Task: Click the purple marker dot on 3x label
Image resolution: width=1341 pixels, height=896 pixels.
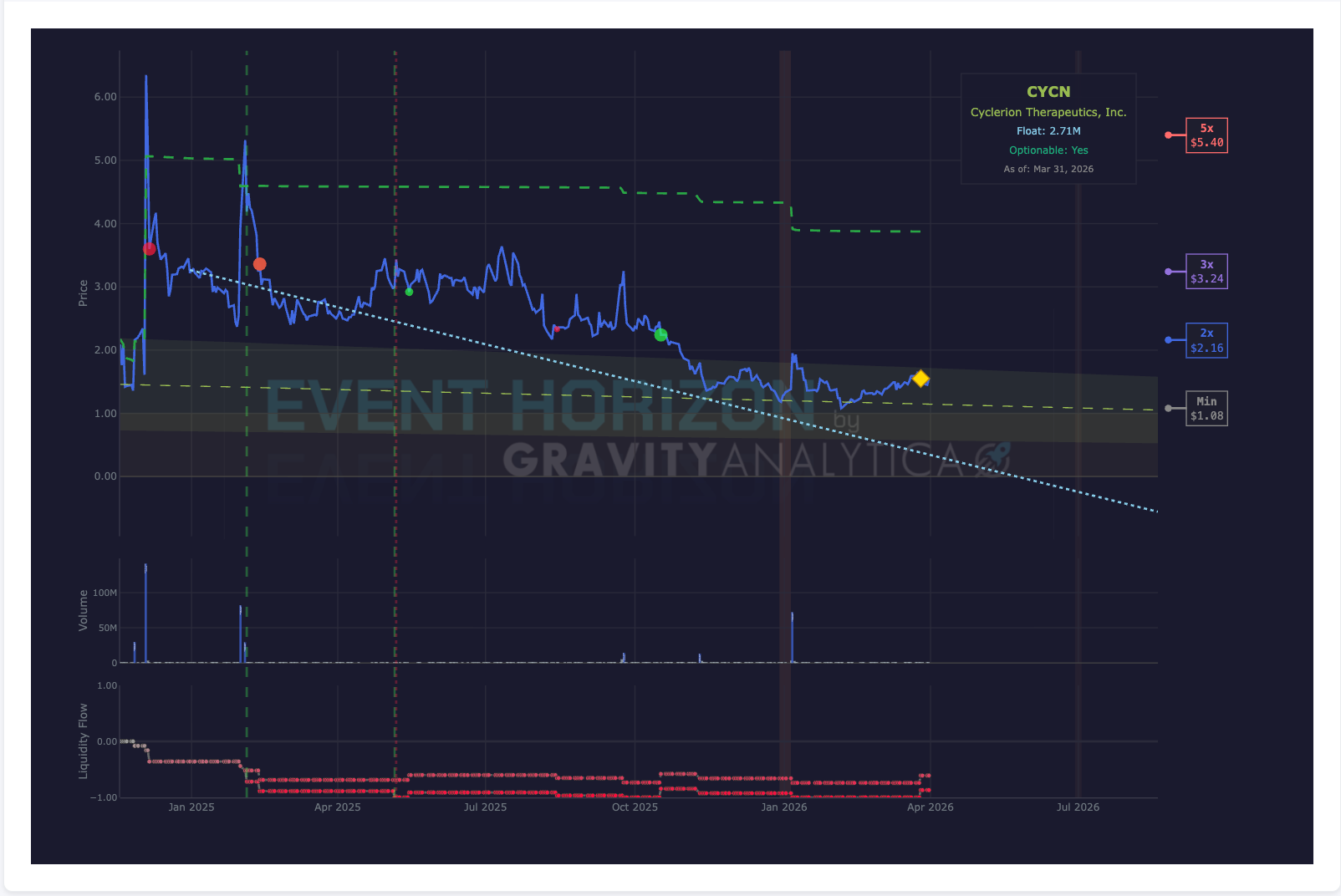Action: pyautogui.click(x=1168, y=272)
